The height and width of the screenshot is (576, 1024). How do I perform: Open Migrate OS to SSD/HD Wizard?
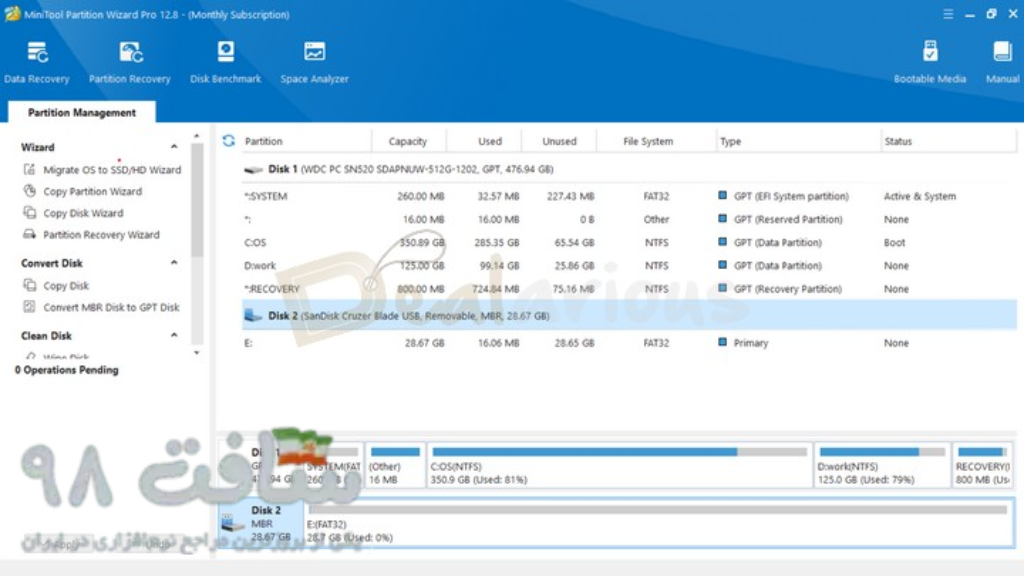pos(112,170)
